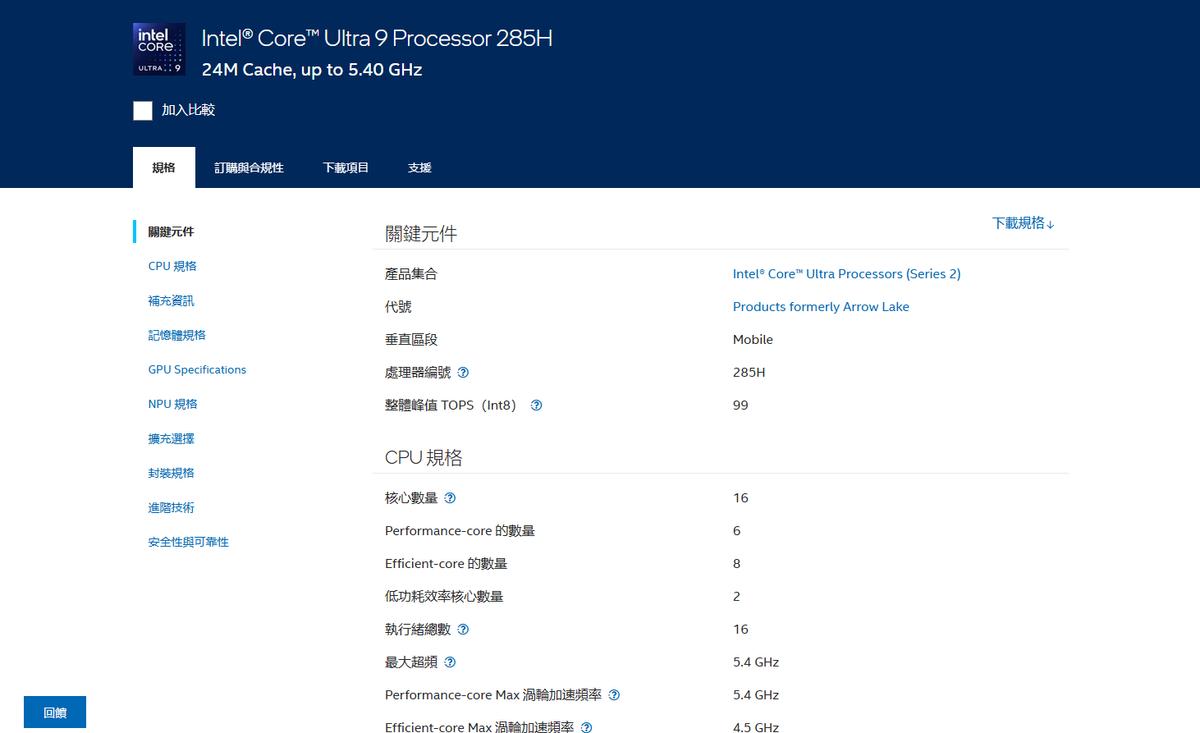Viewport: 1200px width, 733px height.
Task: Jump to 封裝規格 in sidebar
Action: [171, 473]
